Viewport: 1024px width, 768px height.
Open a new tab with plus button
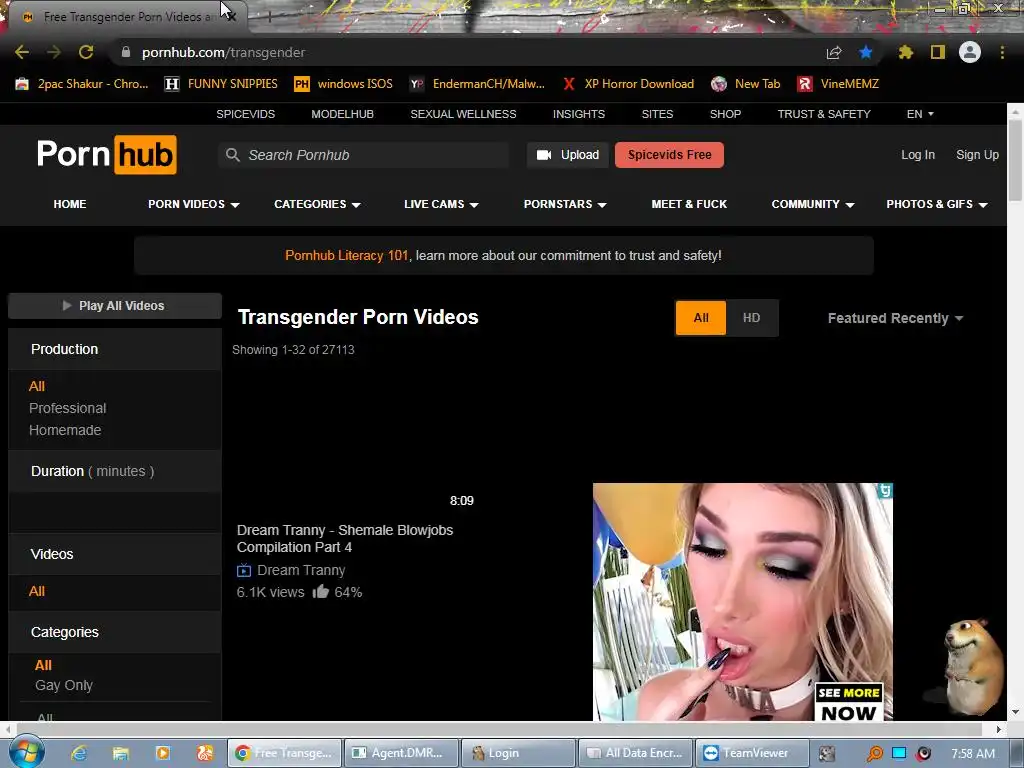[269, 17]
